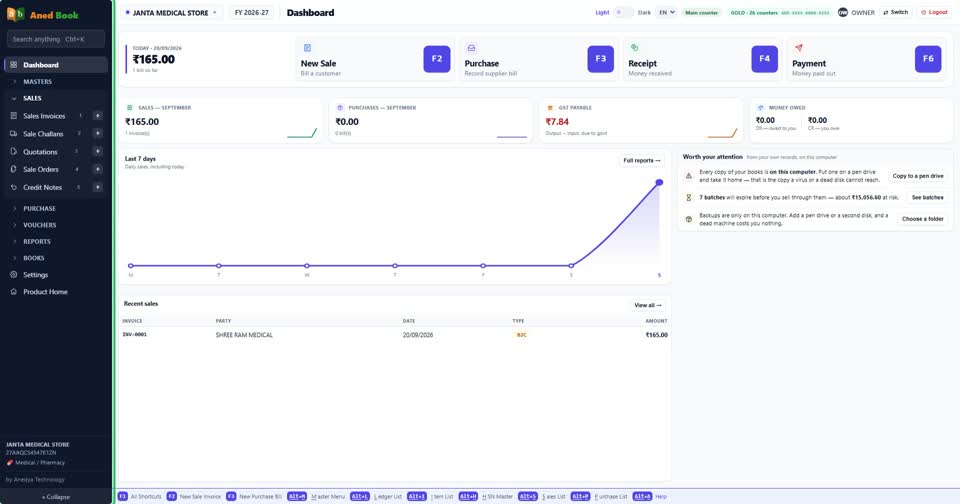This screenshot has width=960, height=504.
Task: Click View all in Recent sales
Action: pos(648,305)
